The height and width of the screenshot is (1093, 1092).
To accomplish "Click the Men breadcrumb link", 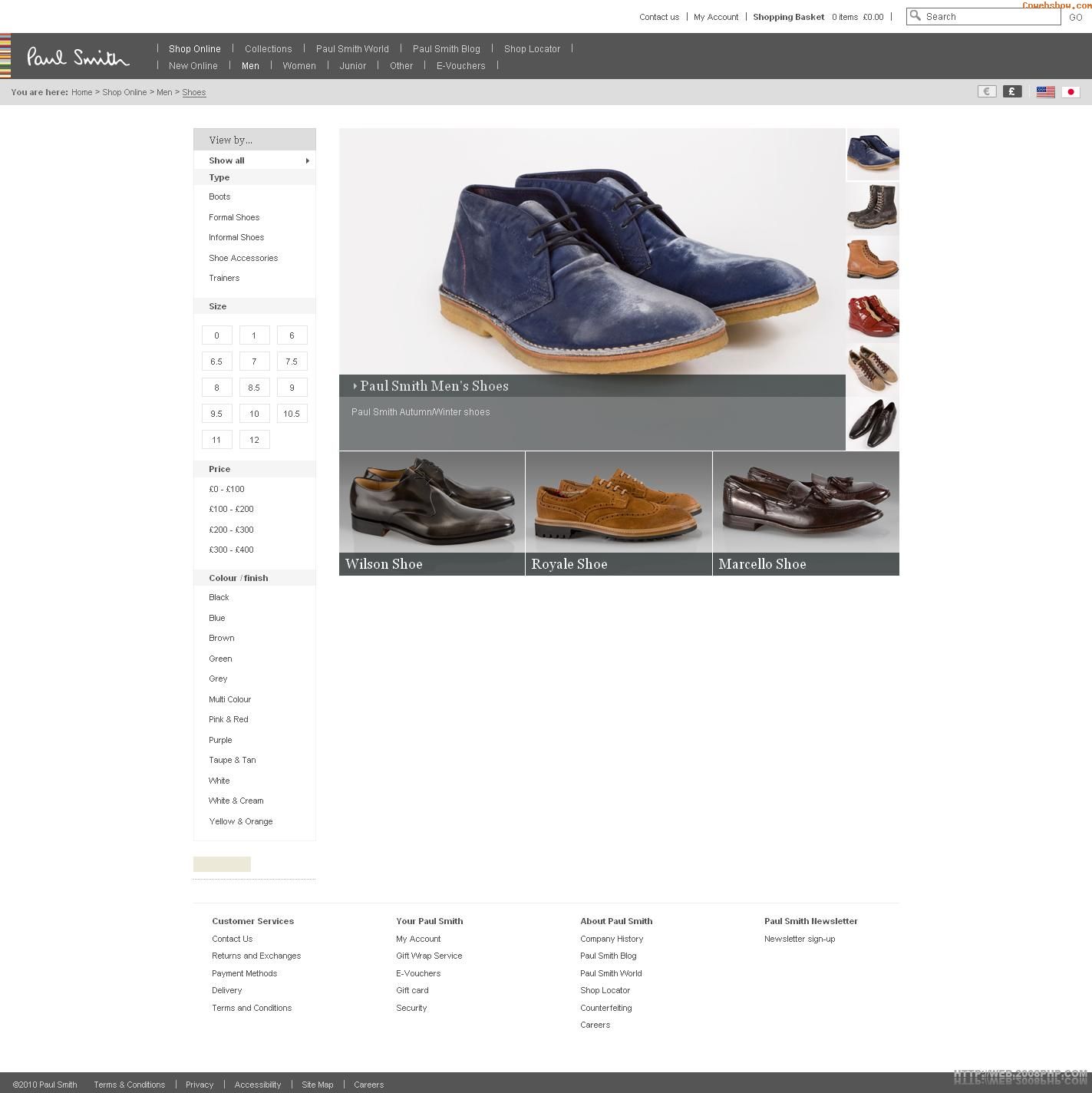I will tap(164, 92).
